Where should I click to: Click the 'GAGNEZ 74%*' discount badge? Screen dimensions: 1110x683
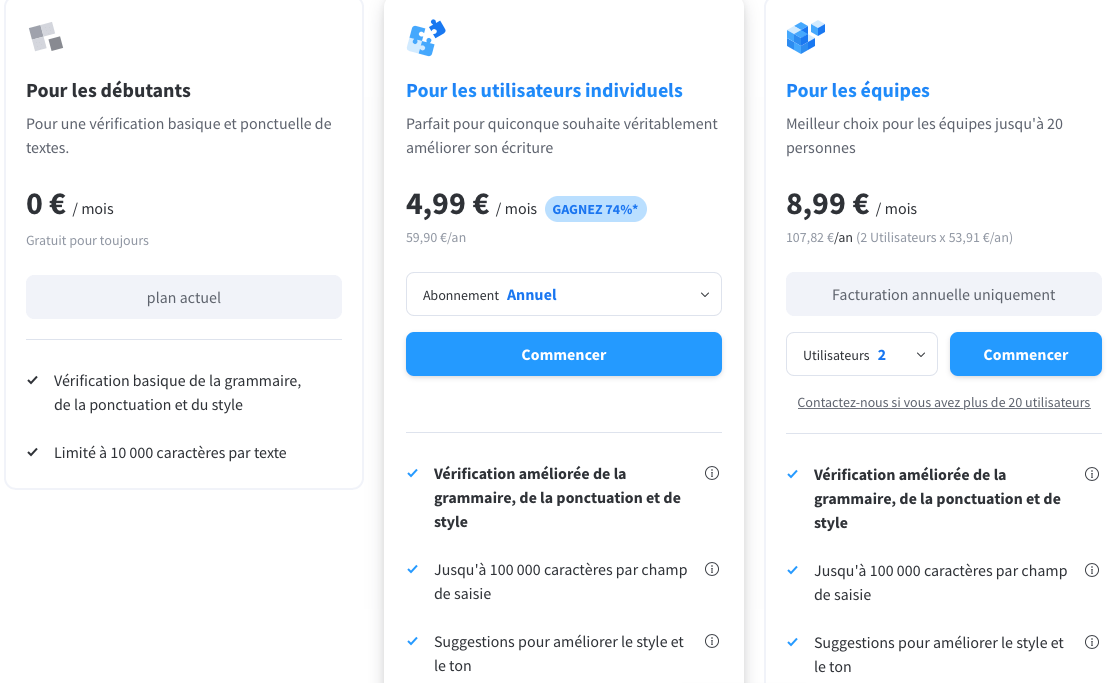coord(596,210)
